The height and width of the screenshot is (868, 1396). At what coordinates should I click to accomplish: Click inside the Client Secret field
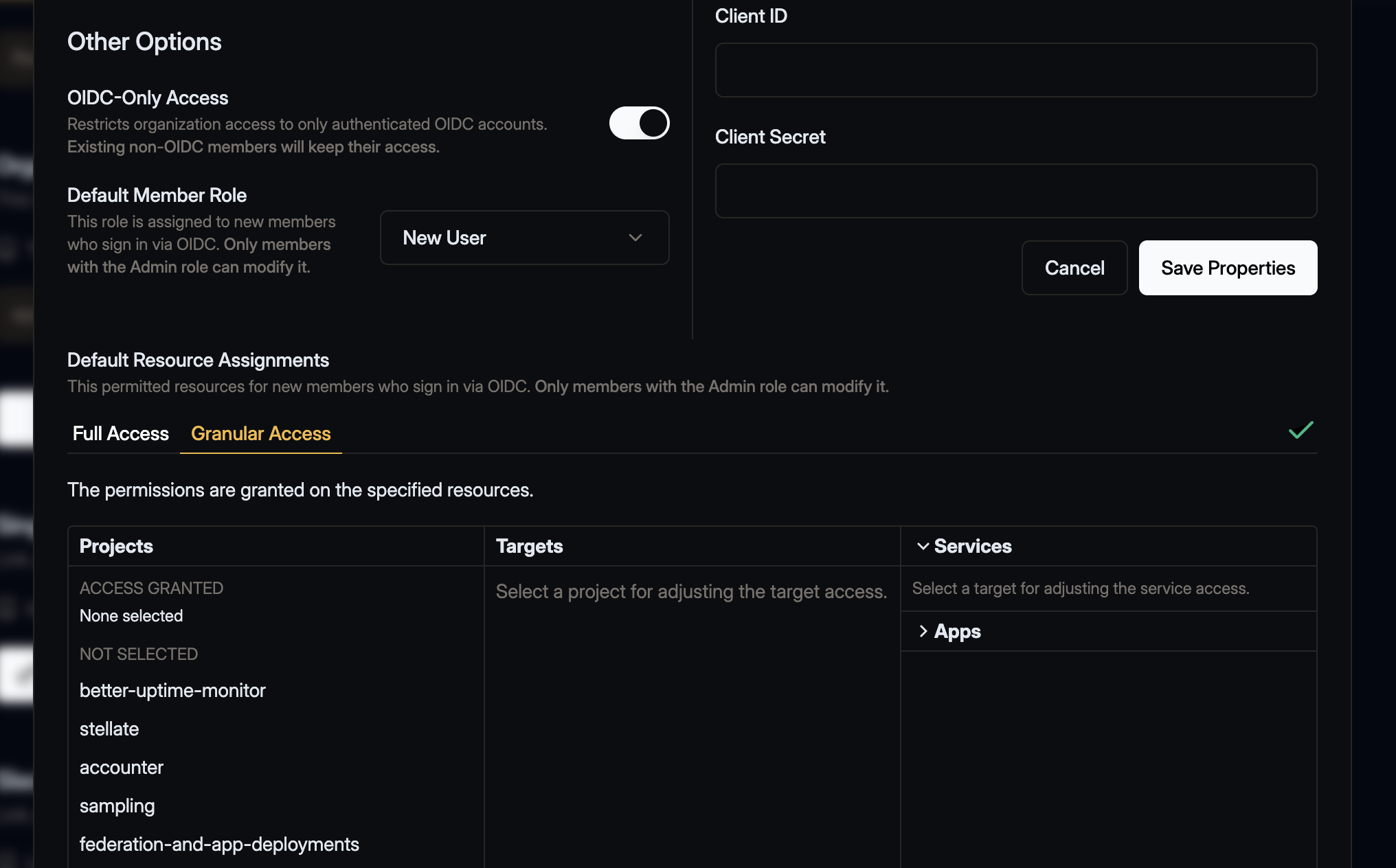click(x=1015, y=191)
